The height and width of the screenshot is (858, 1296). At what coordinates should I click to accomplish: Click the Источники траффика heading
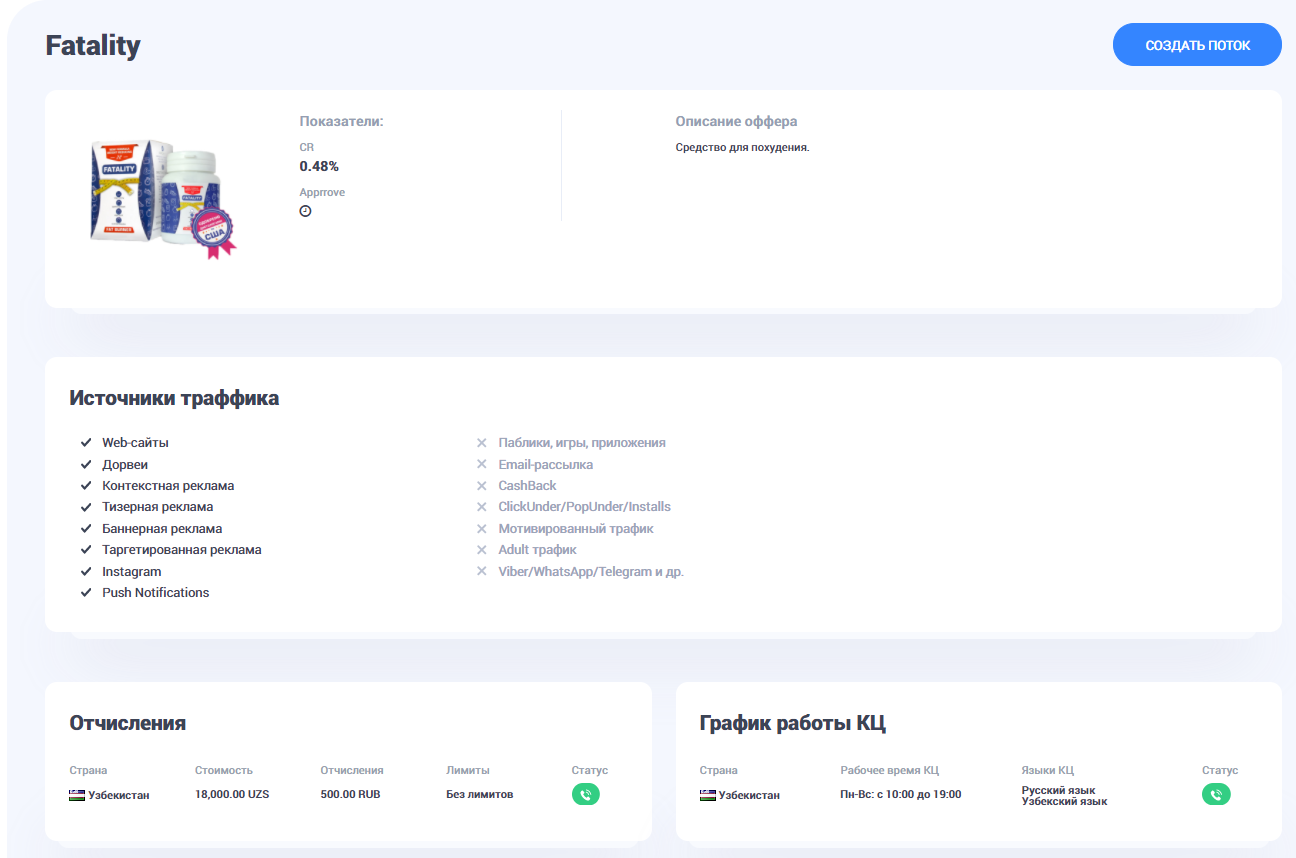point(174,398)
